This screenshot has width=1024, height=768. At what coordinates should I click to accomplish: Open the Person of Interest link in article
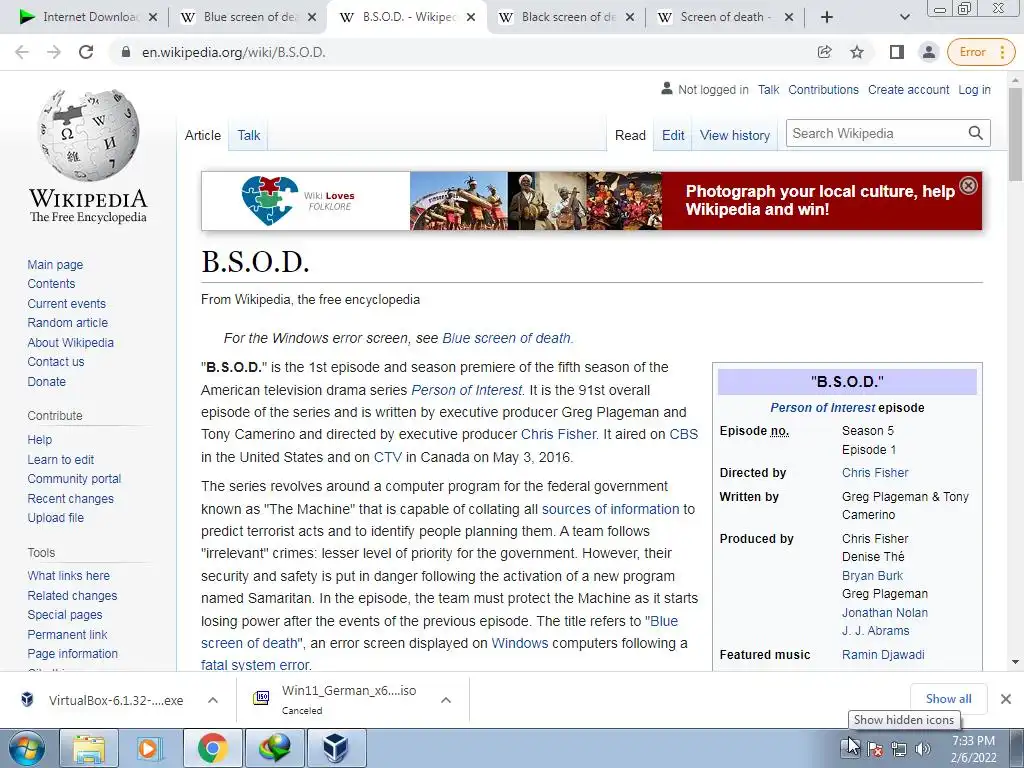click(466, 390)
